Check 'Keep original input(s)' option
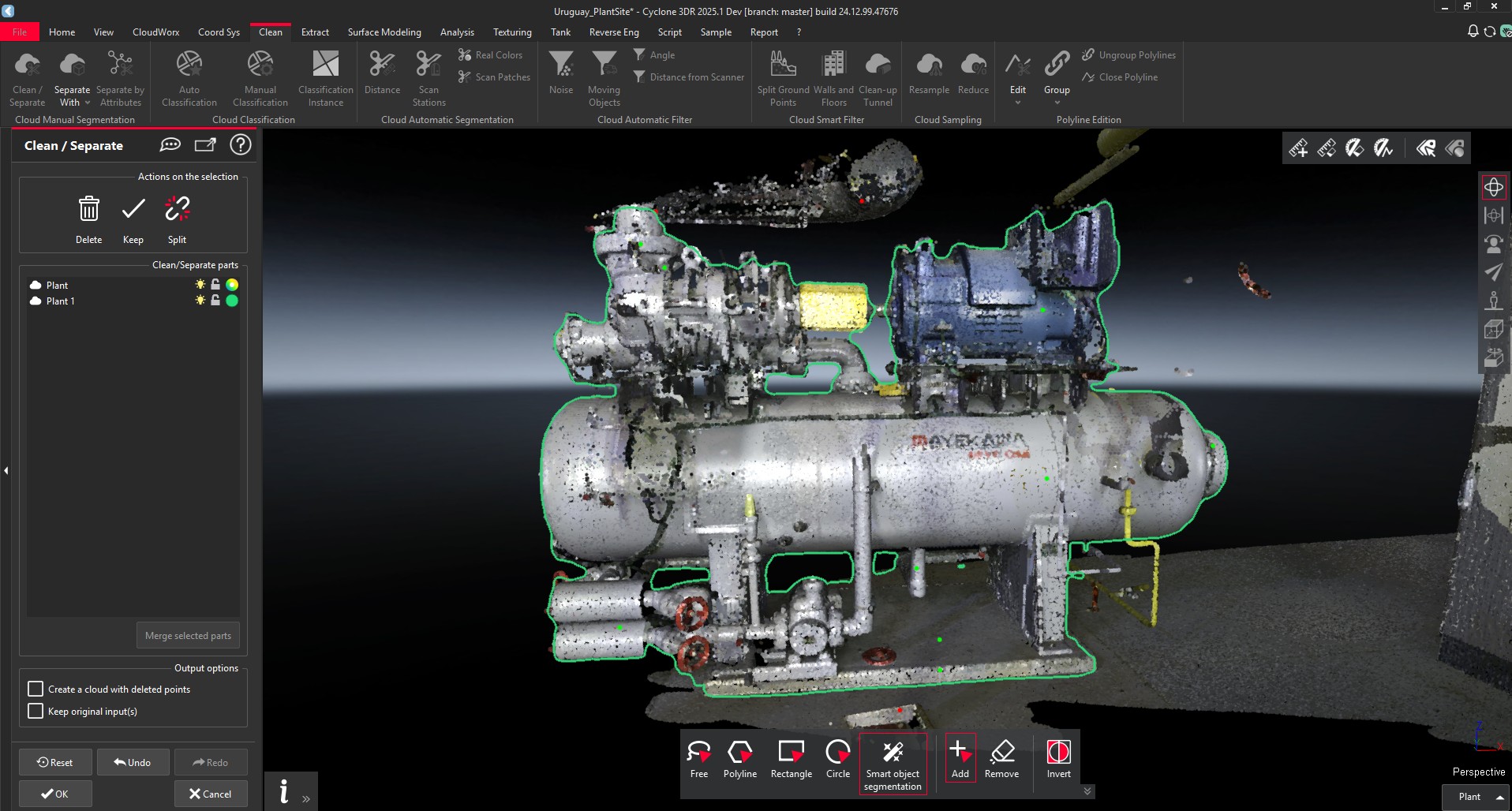 pos(36,711)
